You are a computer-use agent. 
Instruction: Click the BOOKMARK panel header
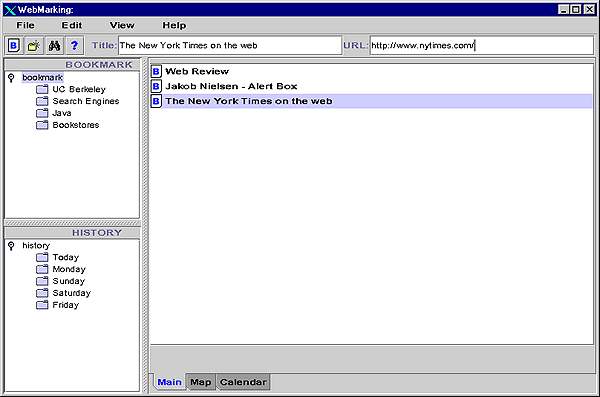point(72,64)
